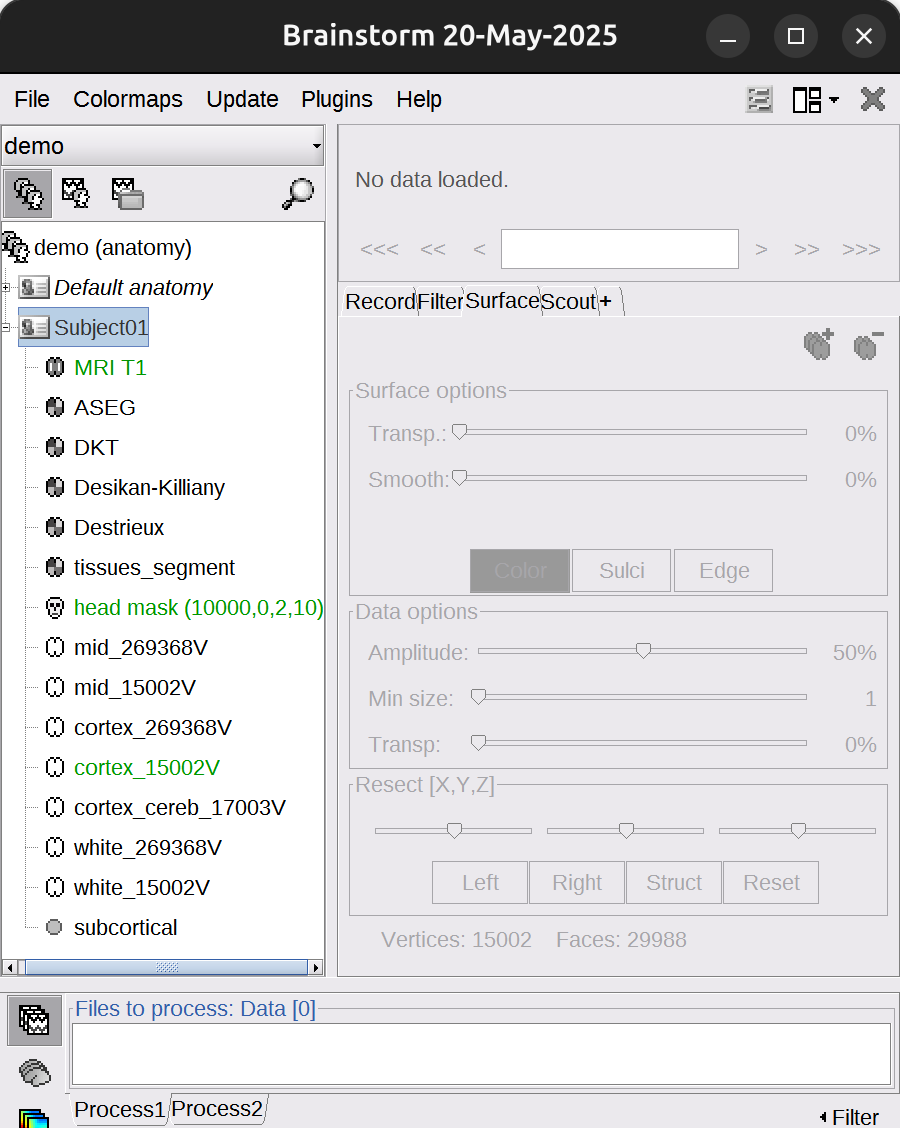
Task: Close all figures with X icon
Action: [873, 99]
